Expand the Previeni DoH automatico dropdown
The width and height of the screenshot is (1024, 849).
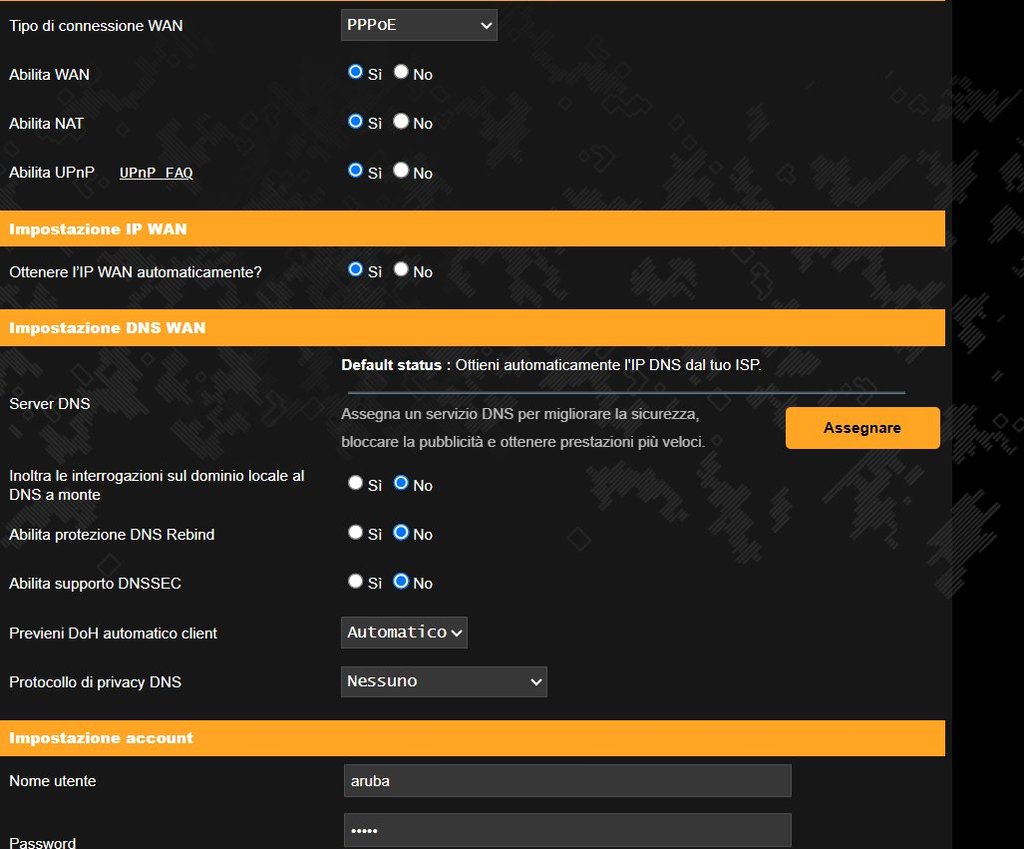(404, 632)
